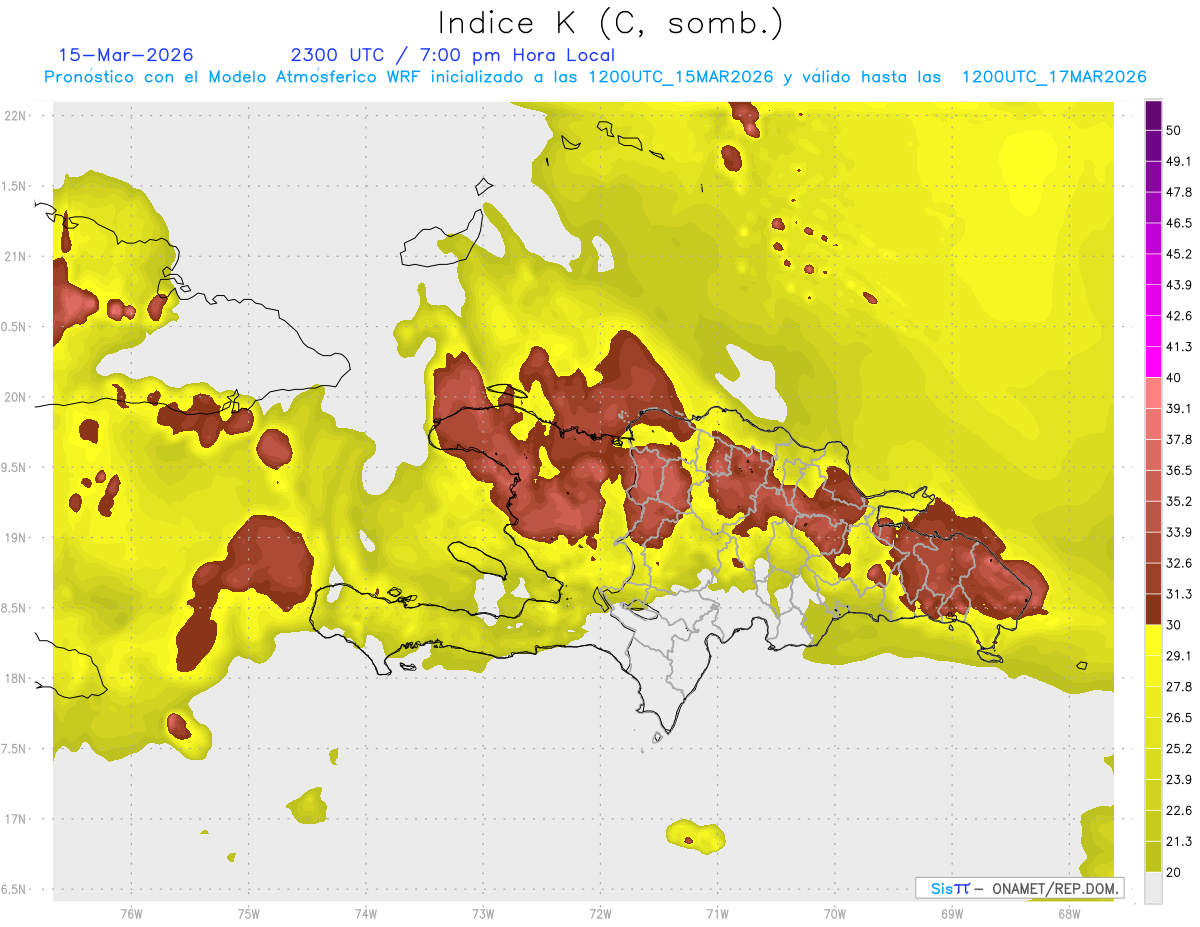
Task: Click the colorbar value '32.6'
Action: tap(1179, 563)
